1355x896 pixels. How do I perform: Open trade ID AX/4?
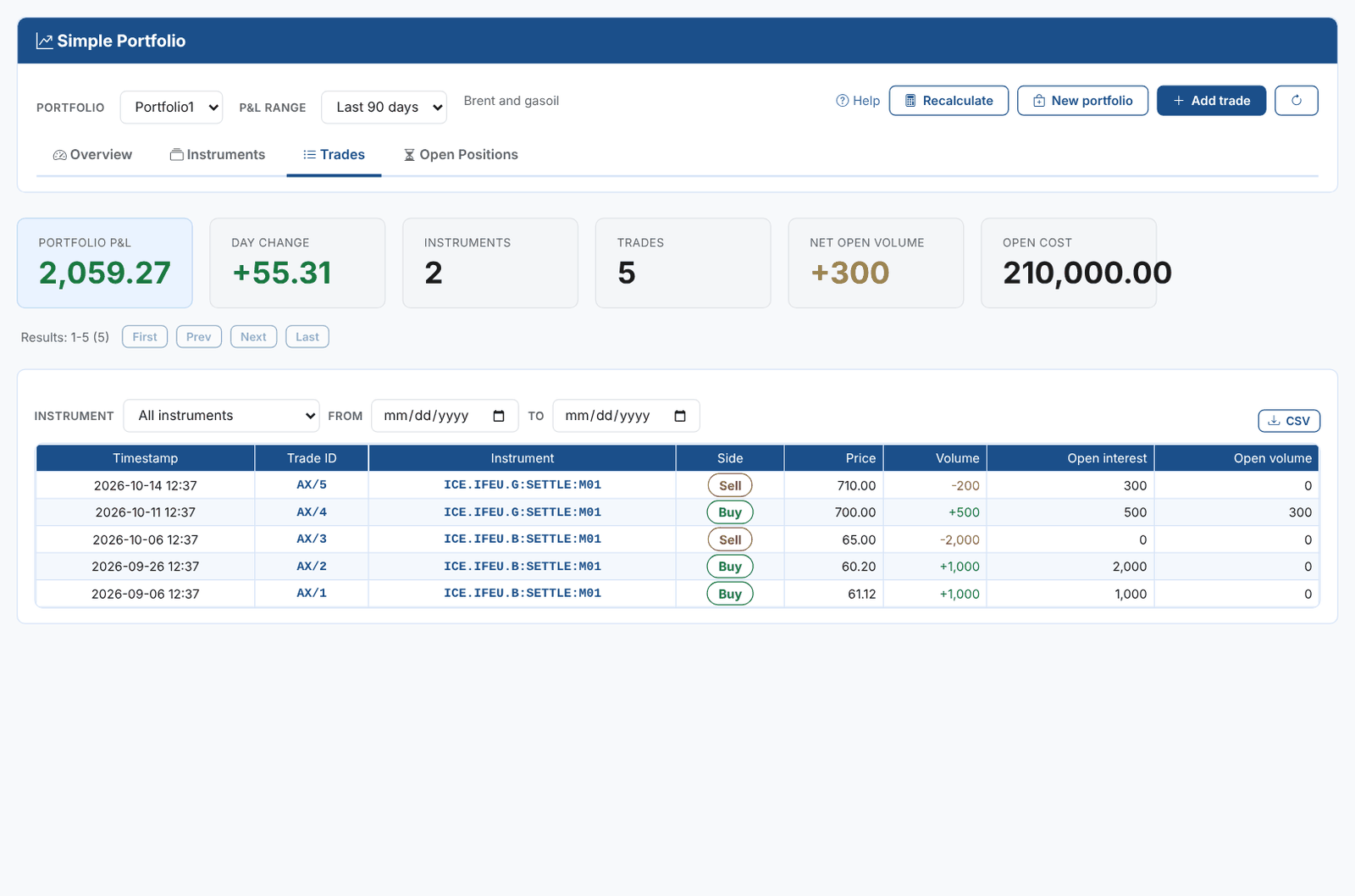(312, 512)
